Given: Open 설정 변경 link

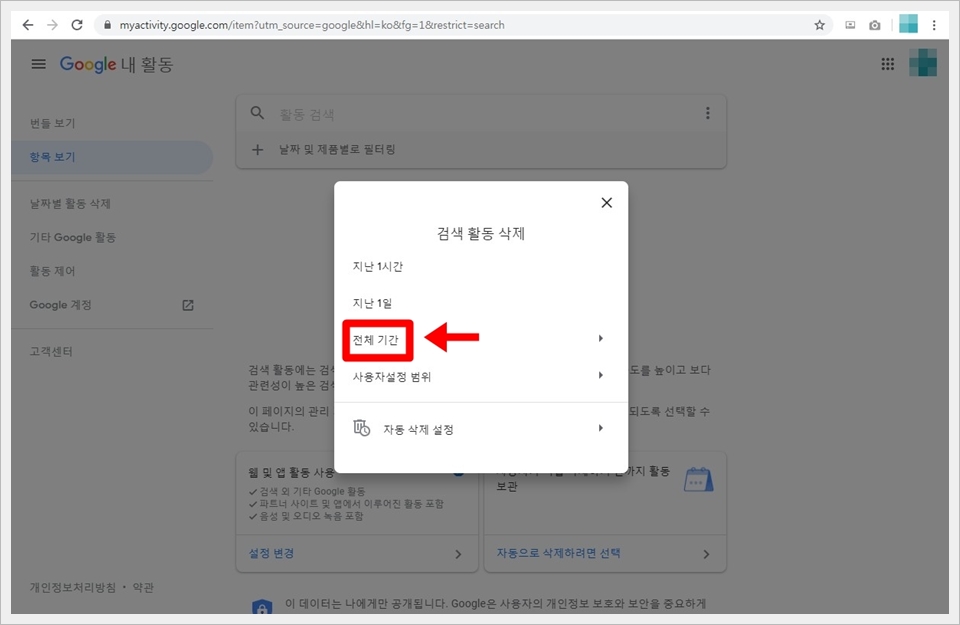Looking at the screenshot, I should point(271,553).
